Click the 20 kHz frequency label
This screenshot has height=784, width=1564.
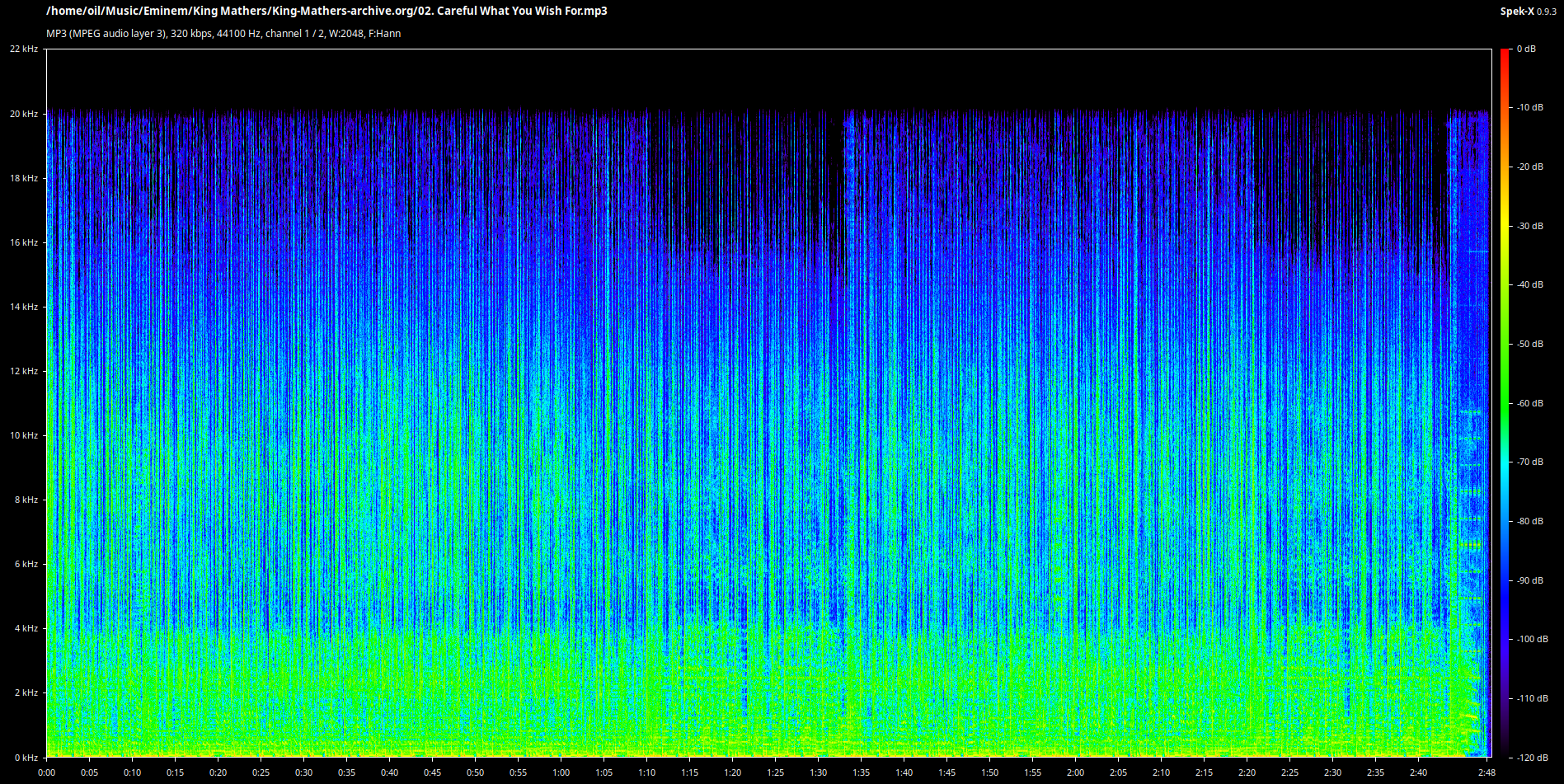[24, 114]
